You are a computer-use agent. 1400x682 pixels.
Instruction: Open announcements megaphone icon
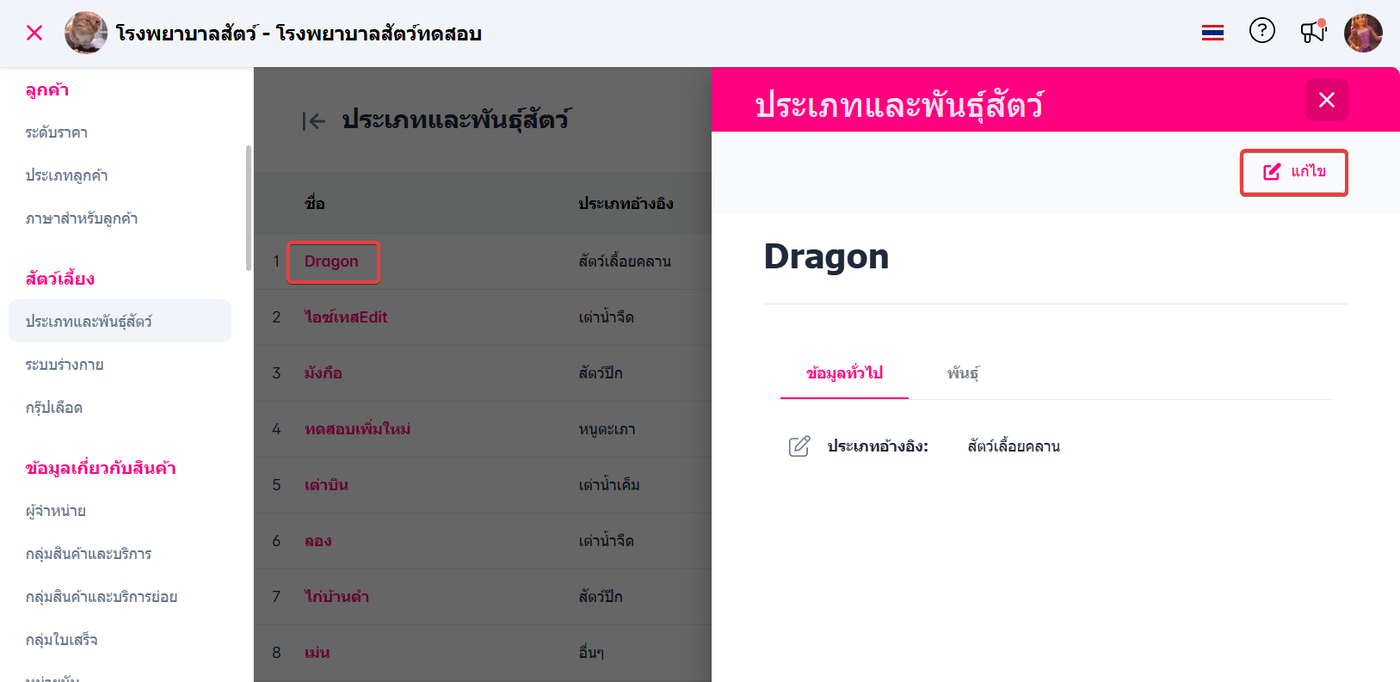[1313, 32]
